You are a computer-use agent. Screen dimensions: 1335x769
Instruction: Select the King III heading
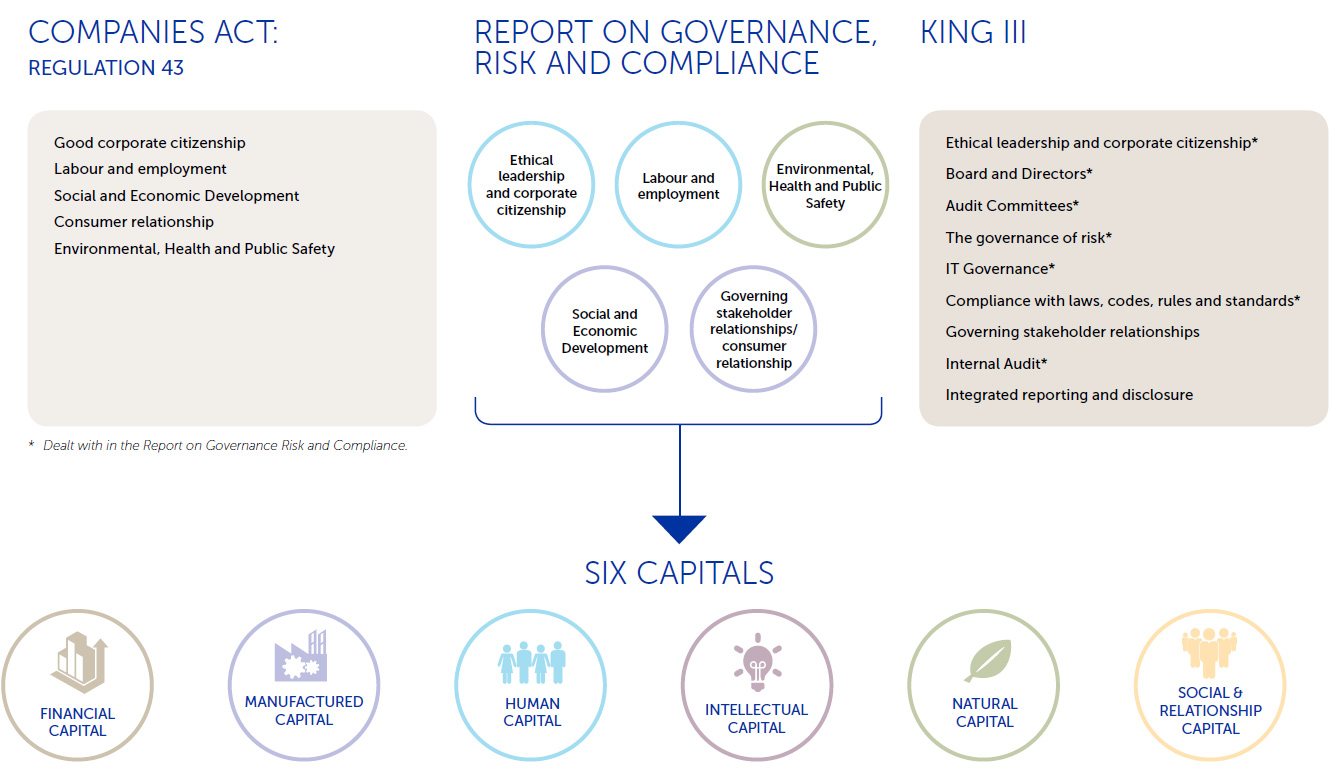tap(972, 32)
